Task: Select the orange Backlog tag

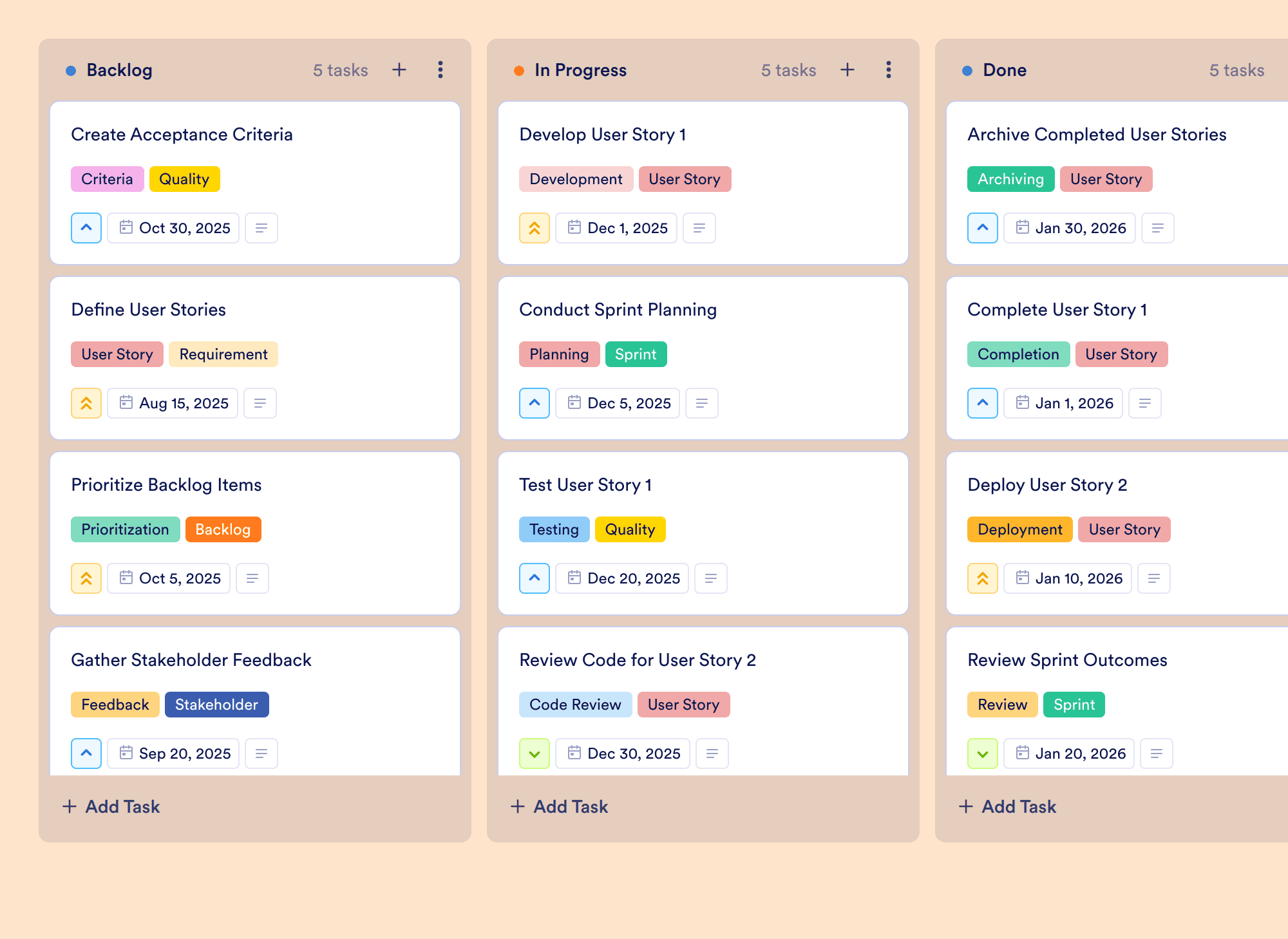Action: tap(223, 529)
